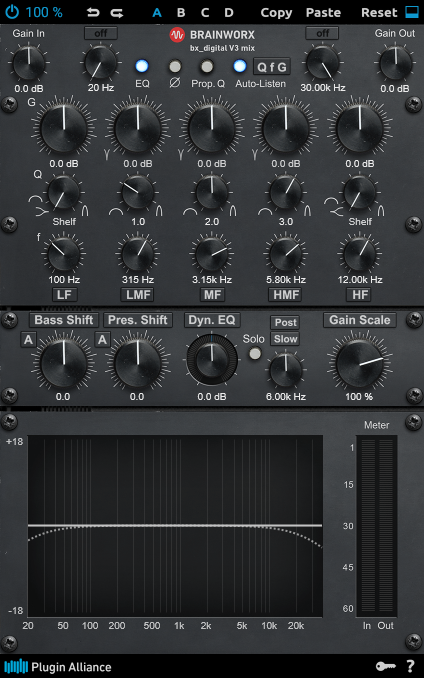This screenshot has width=424, height=678.
Task: Solo the LMF band
Action: click(138, 295)
